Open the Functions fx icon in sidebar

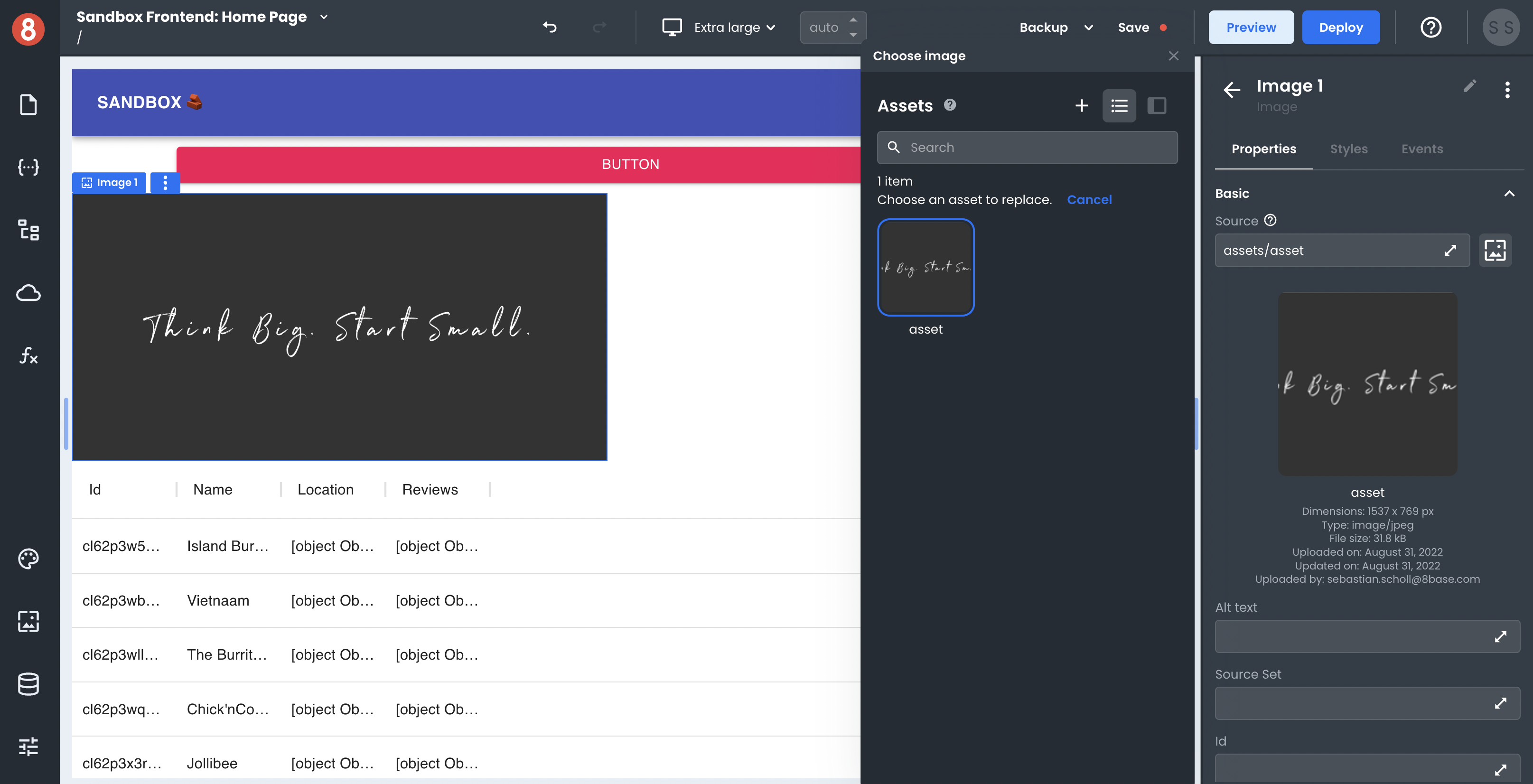click(28, 356)
